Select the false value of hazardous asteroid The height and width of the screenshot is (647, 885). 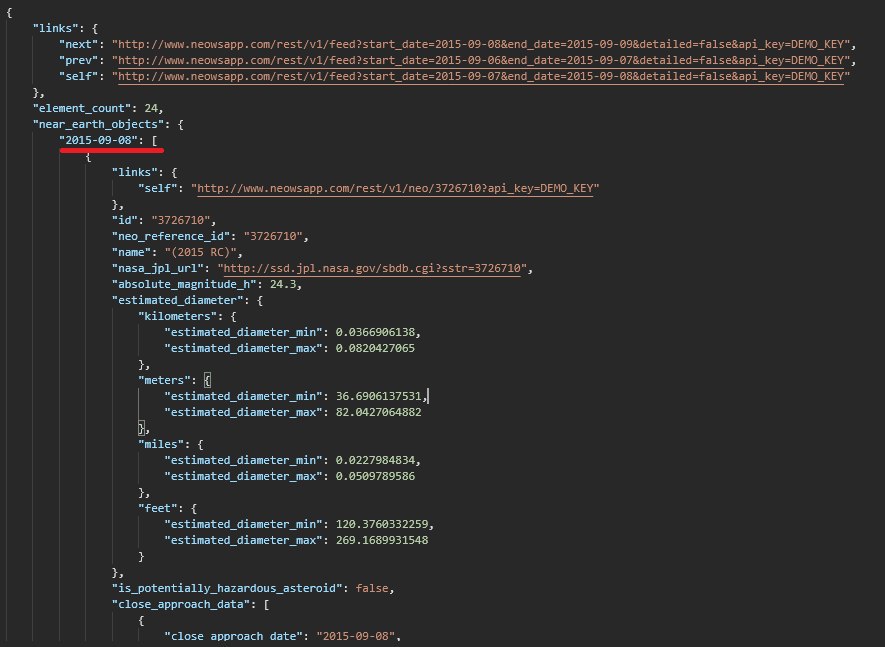pyautogui.click(x=372, y=588)
